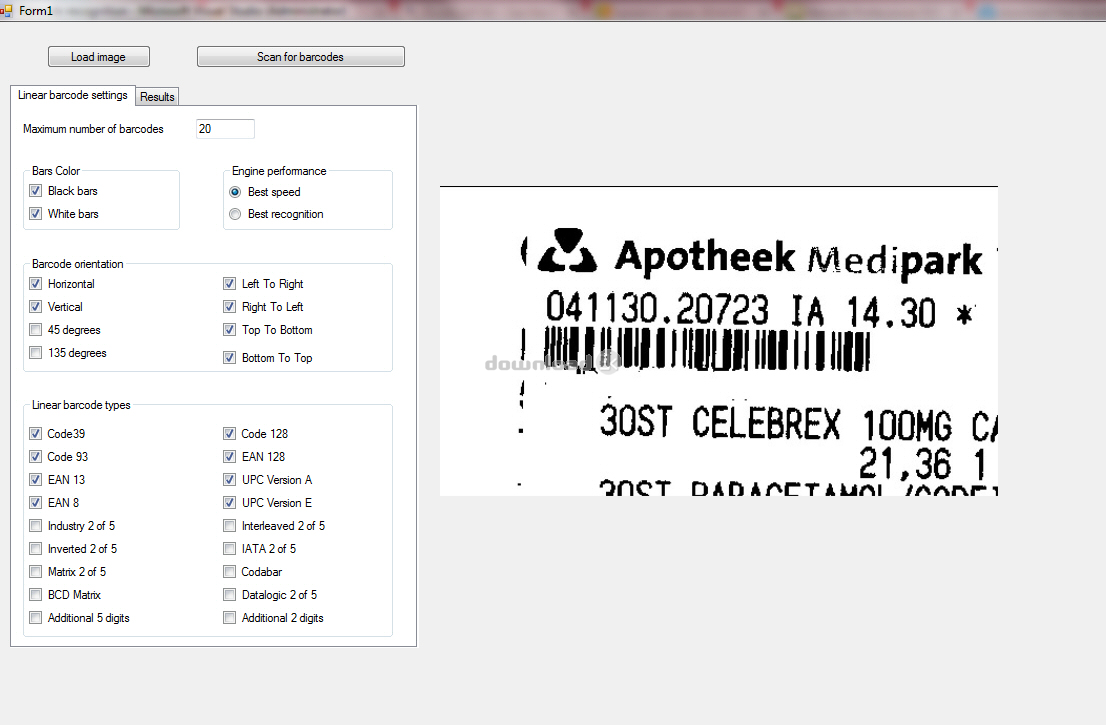Disable Code 128 barcode type
The width and height of the screenshot is (1106, 725).
pyautogui.click(x=230, y=434)
